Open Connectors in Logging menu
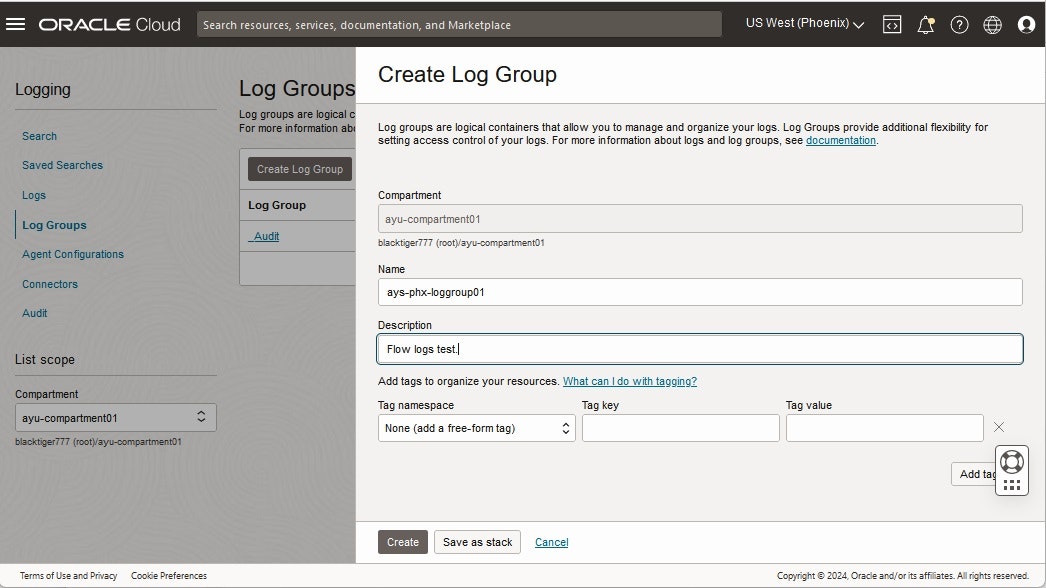This screenshot has width=1046, height=588. 50,284
